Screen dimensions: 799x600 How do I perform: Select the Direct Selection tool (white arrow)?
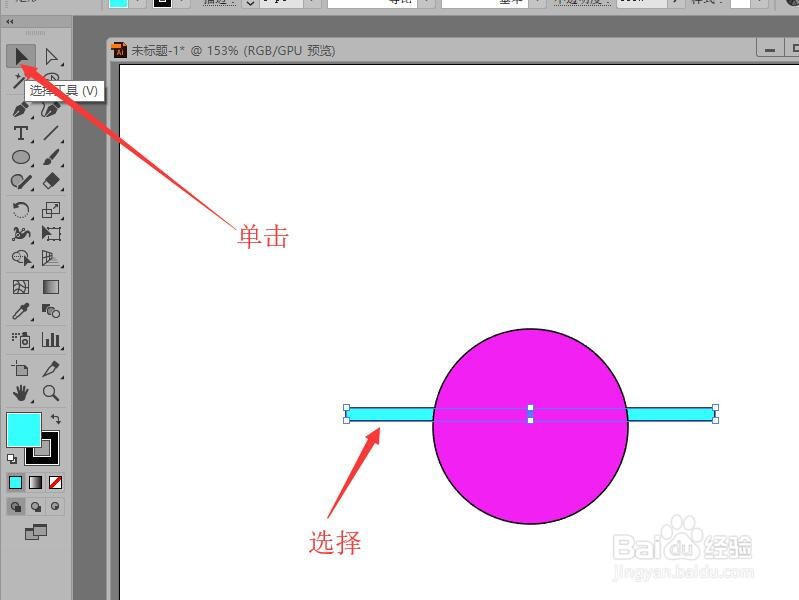(51, 56)
